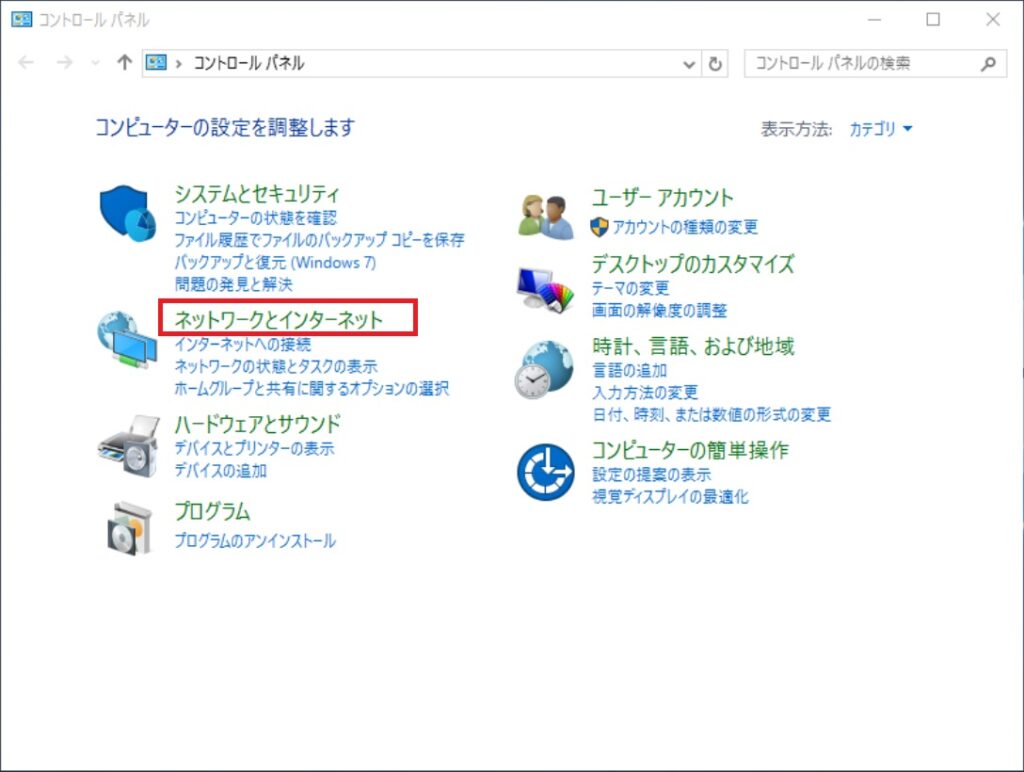Click the back navigation arrow
The image size is (1024, 772).
coord(26,63)
